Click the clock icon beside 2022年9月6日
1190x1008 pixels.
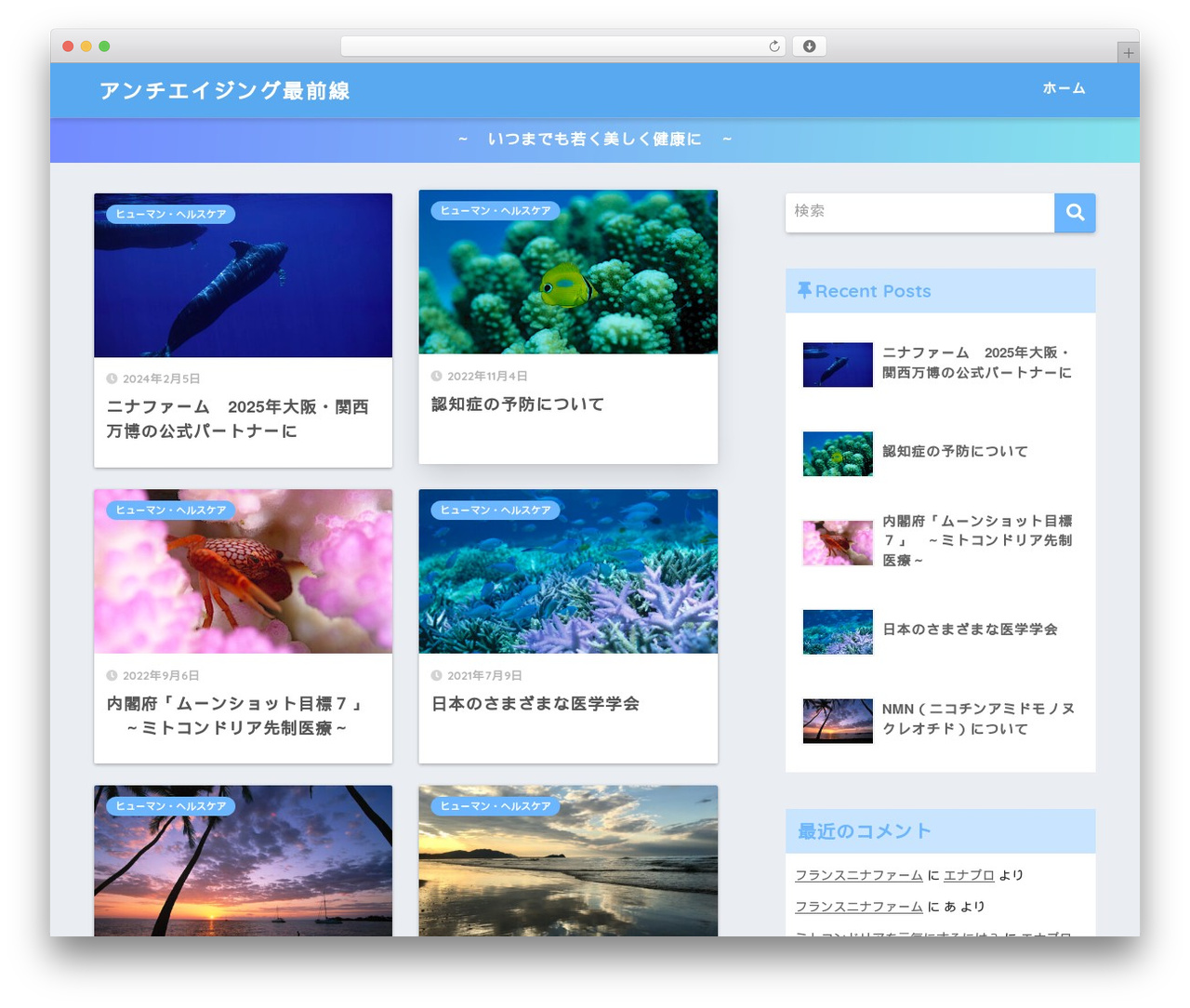tap(112, 675)
